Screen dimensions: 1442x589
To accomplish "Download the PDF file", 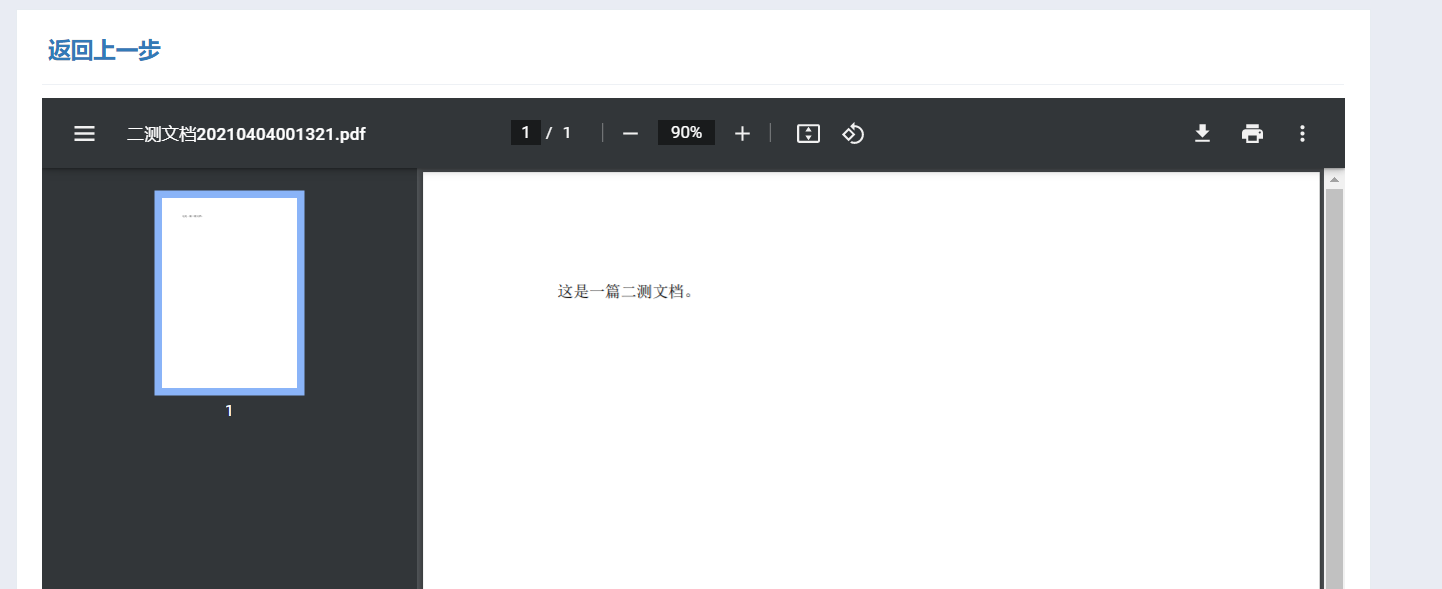I will (x=1203, y=133).
